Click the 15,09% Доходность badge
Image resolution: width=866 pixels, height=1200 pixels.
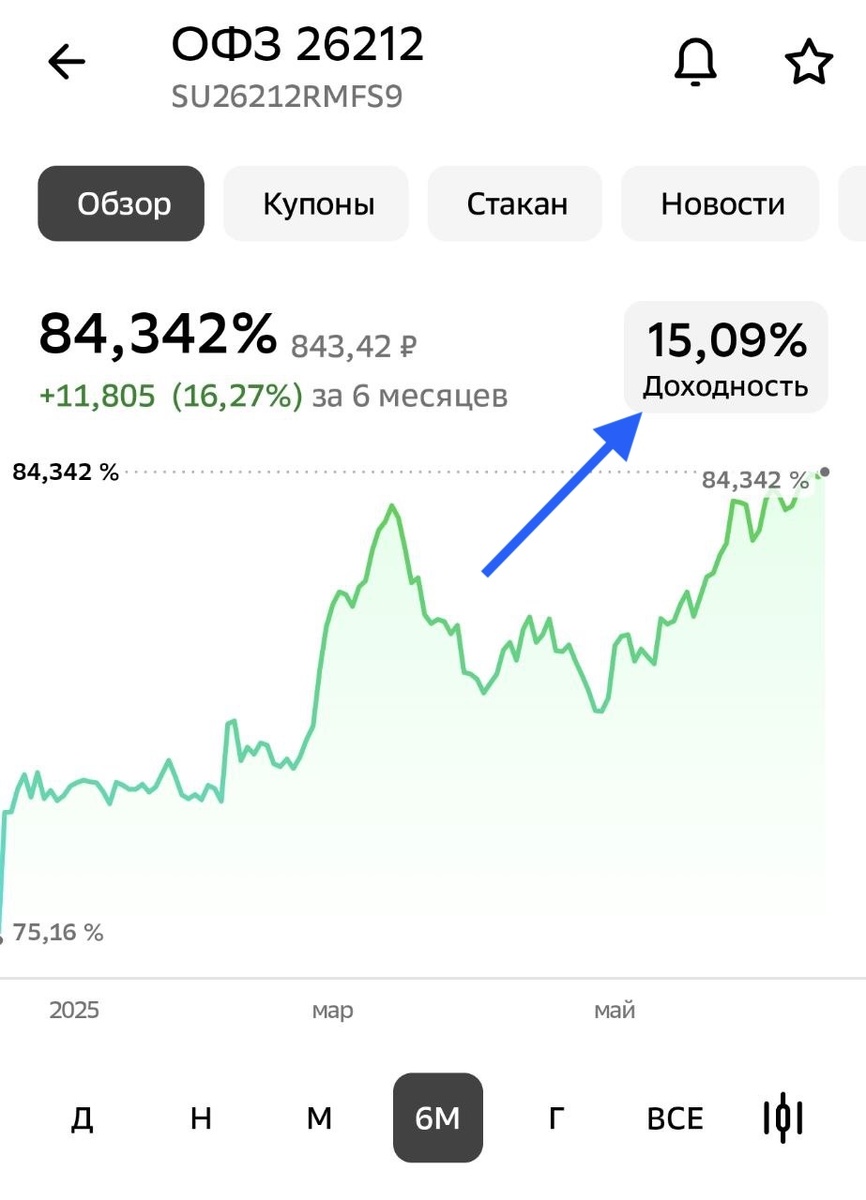(x=726, y=358)
